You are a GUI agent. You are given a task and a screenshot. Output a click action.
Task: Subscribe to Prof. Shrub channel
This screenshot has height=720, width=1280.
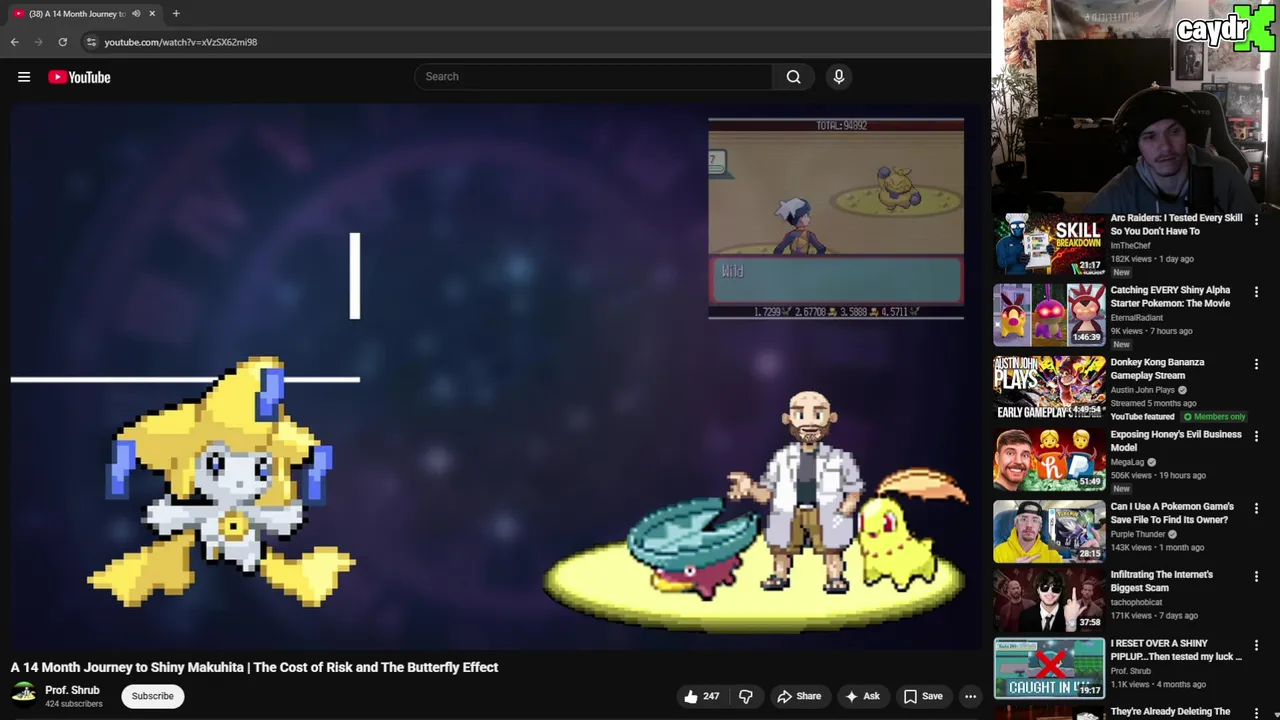(153, 696)
